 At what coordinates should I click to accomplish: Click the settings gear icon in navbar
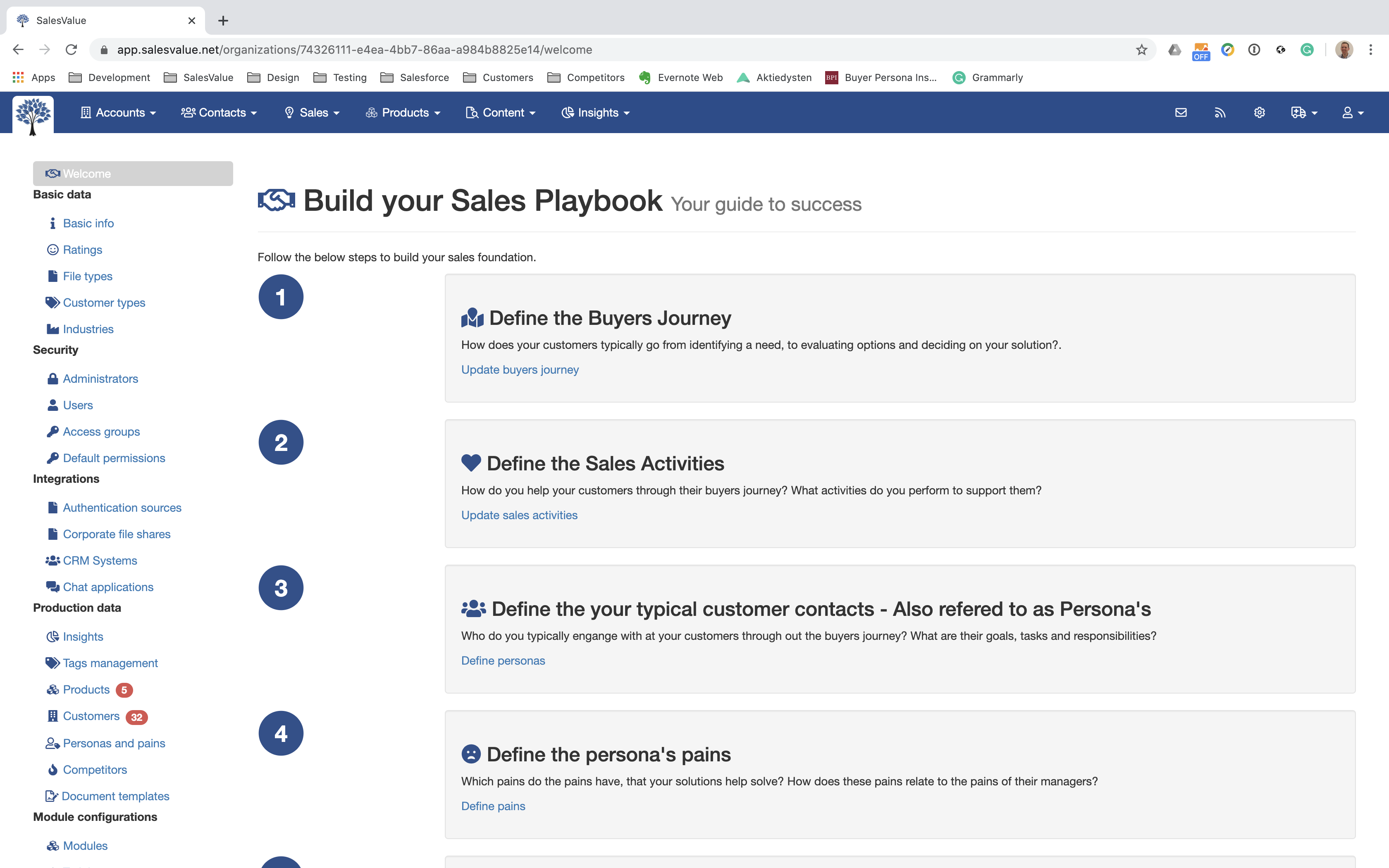(x=1259, y=112)
